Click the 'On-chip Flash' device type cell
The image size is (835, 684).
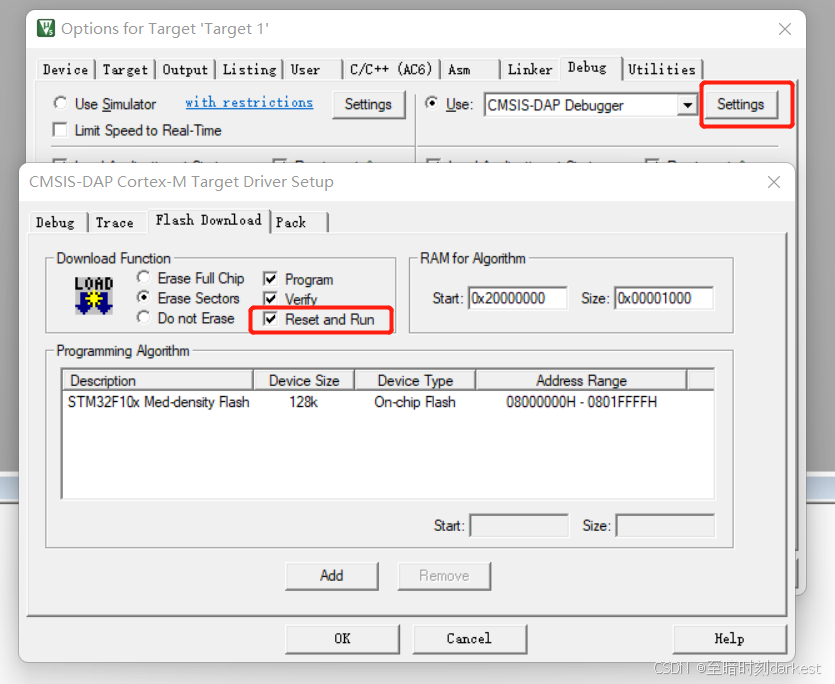click(415, 402)
